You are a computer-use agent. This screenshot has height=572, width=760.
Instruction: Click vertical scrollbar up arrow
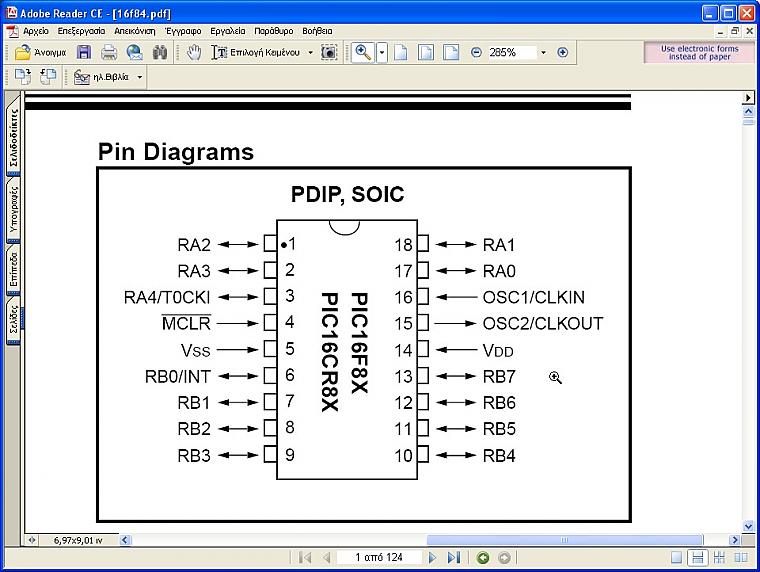[748, 111]
